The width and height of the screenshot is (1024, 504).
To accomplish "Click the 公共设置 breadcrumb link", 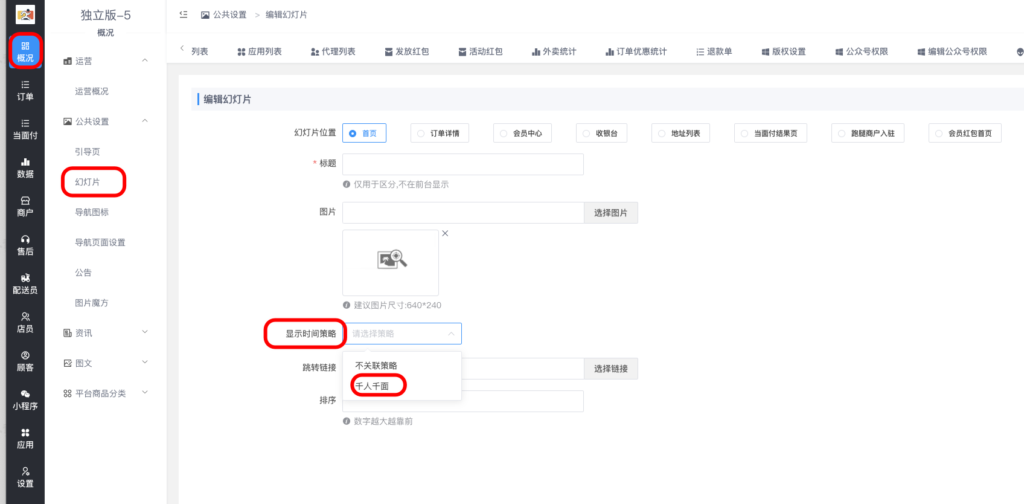I will point(223,14).
